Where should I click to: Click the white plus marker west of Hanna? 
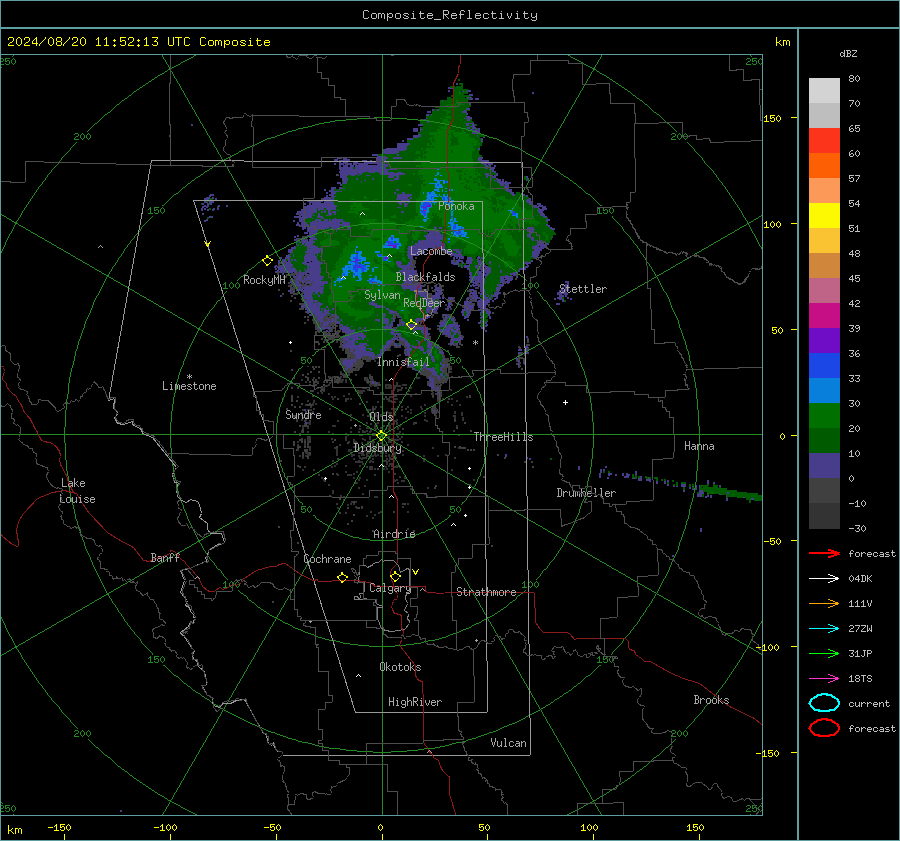[565, 402]
